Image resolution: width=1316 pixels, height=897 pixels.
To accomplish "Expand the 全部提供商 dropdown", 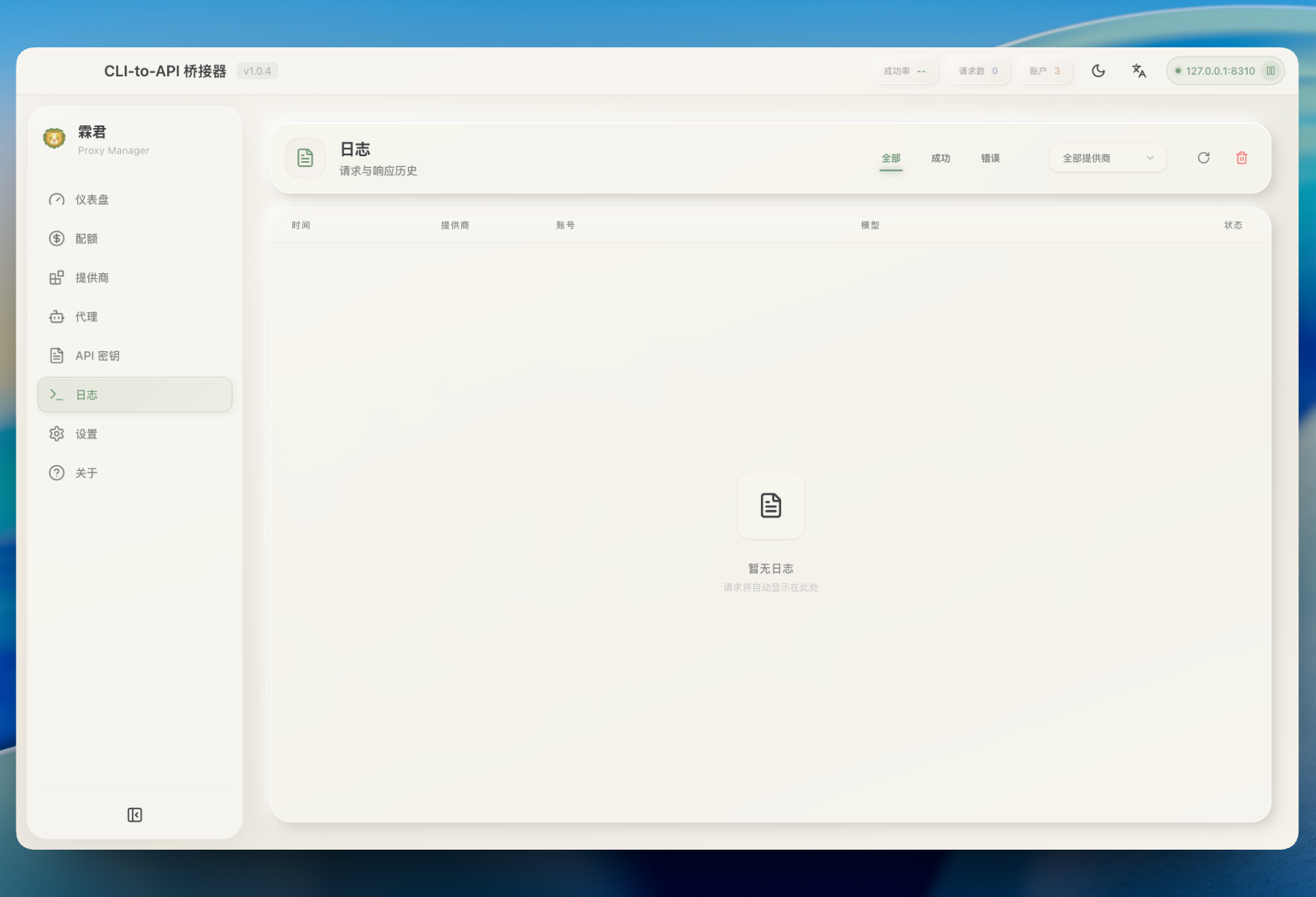I will pyautogui.click(x=1107, y=158).
